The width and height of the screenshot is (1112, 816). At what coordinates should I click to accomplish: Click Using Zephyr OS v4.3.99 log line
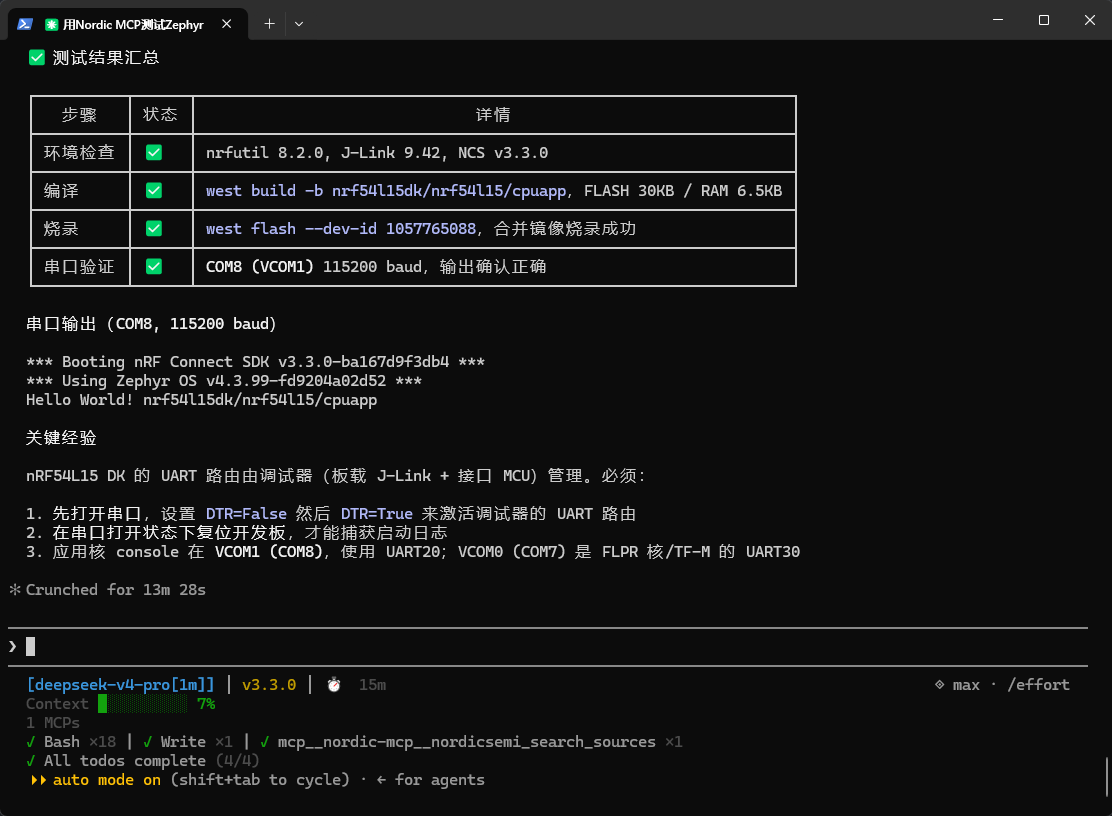pos(224,381)
